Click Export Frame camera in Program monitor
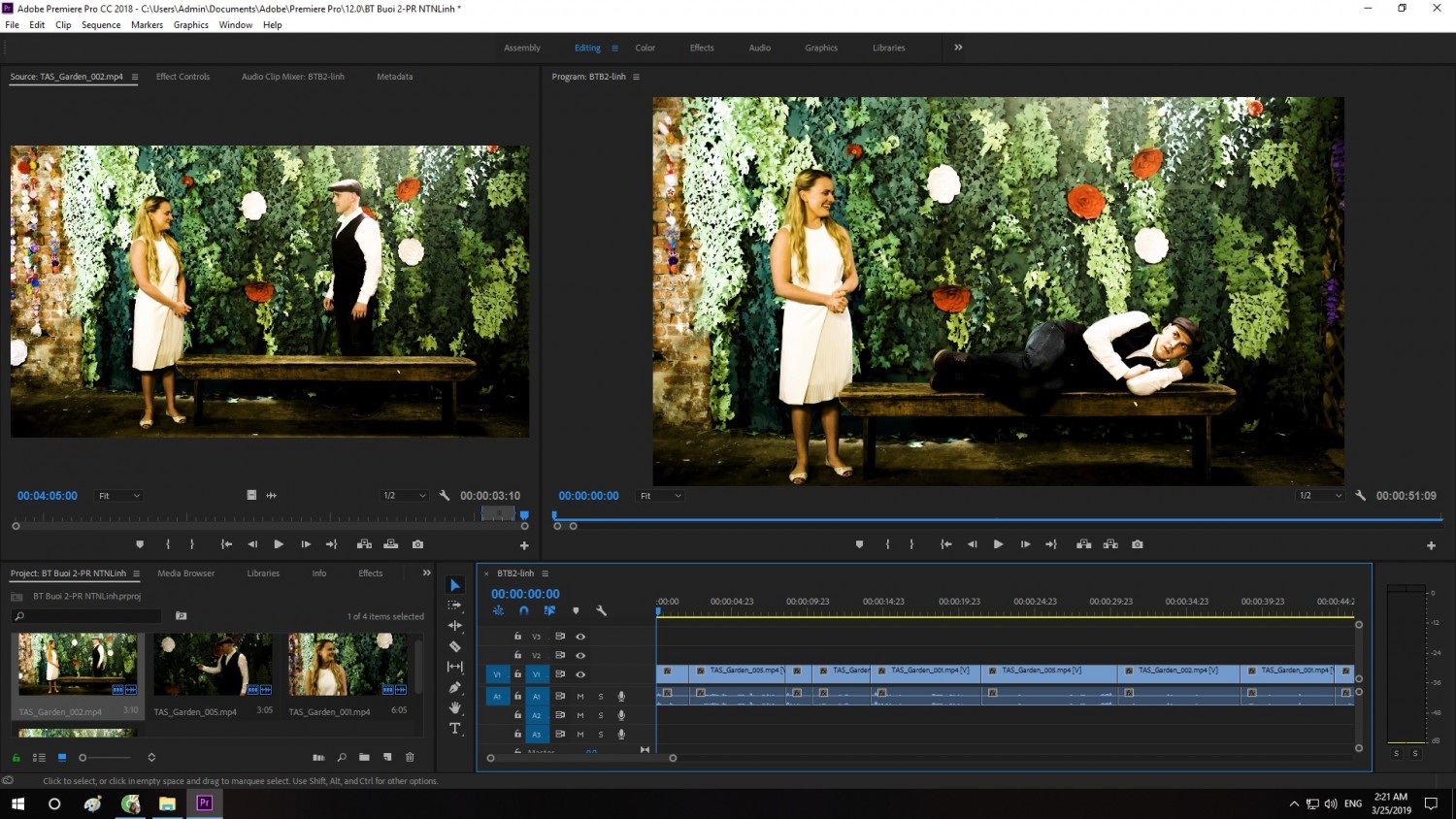 [x=1138, y=544]
